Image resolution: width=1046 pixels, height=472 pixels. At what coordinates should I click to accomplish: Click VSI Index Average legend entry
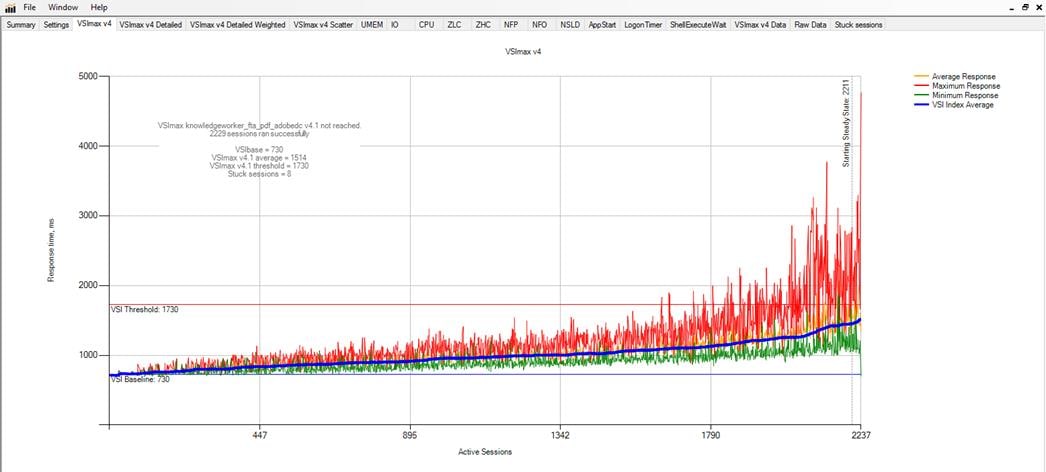953,105
